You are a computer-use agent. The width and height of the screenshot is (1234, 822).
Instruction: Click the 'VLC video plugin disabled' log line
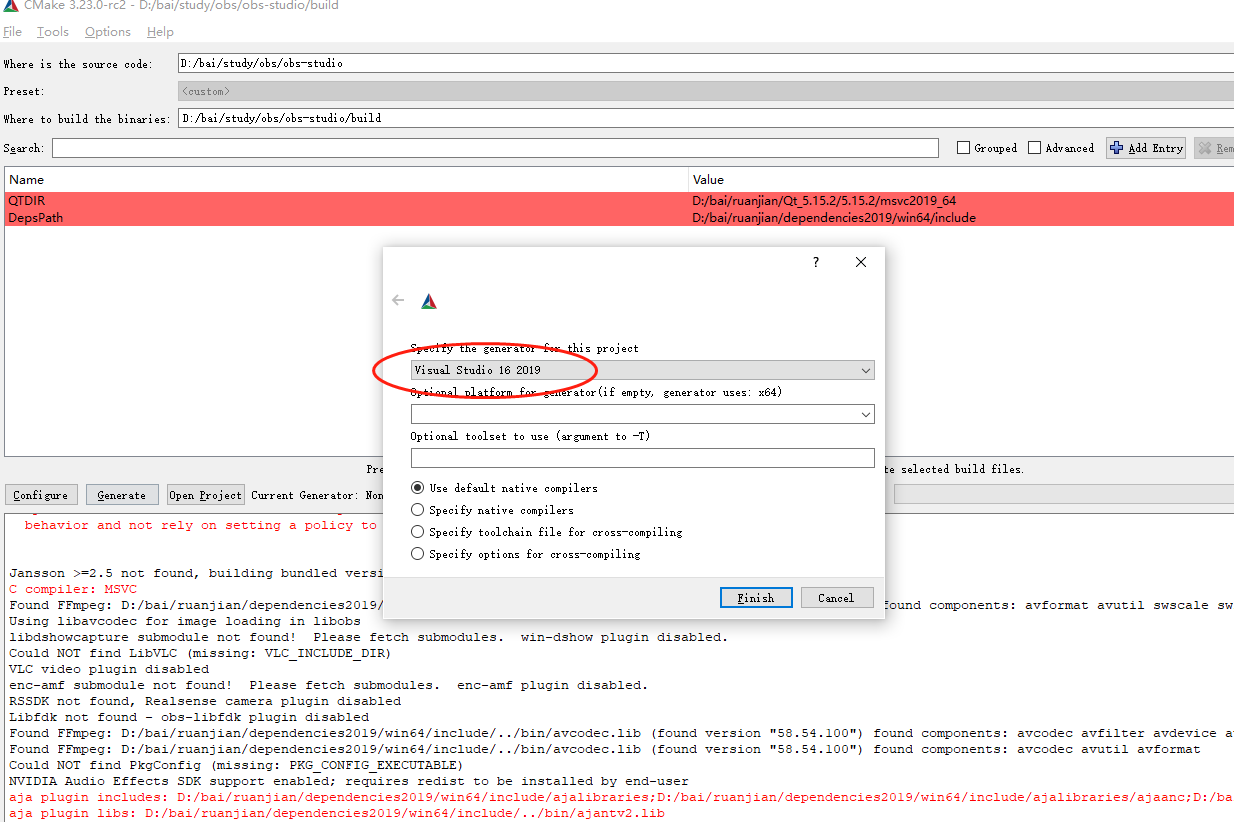(109, 669)
